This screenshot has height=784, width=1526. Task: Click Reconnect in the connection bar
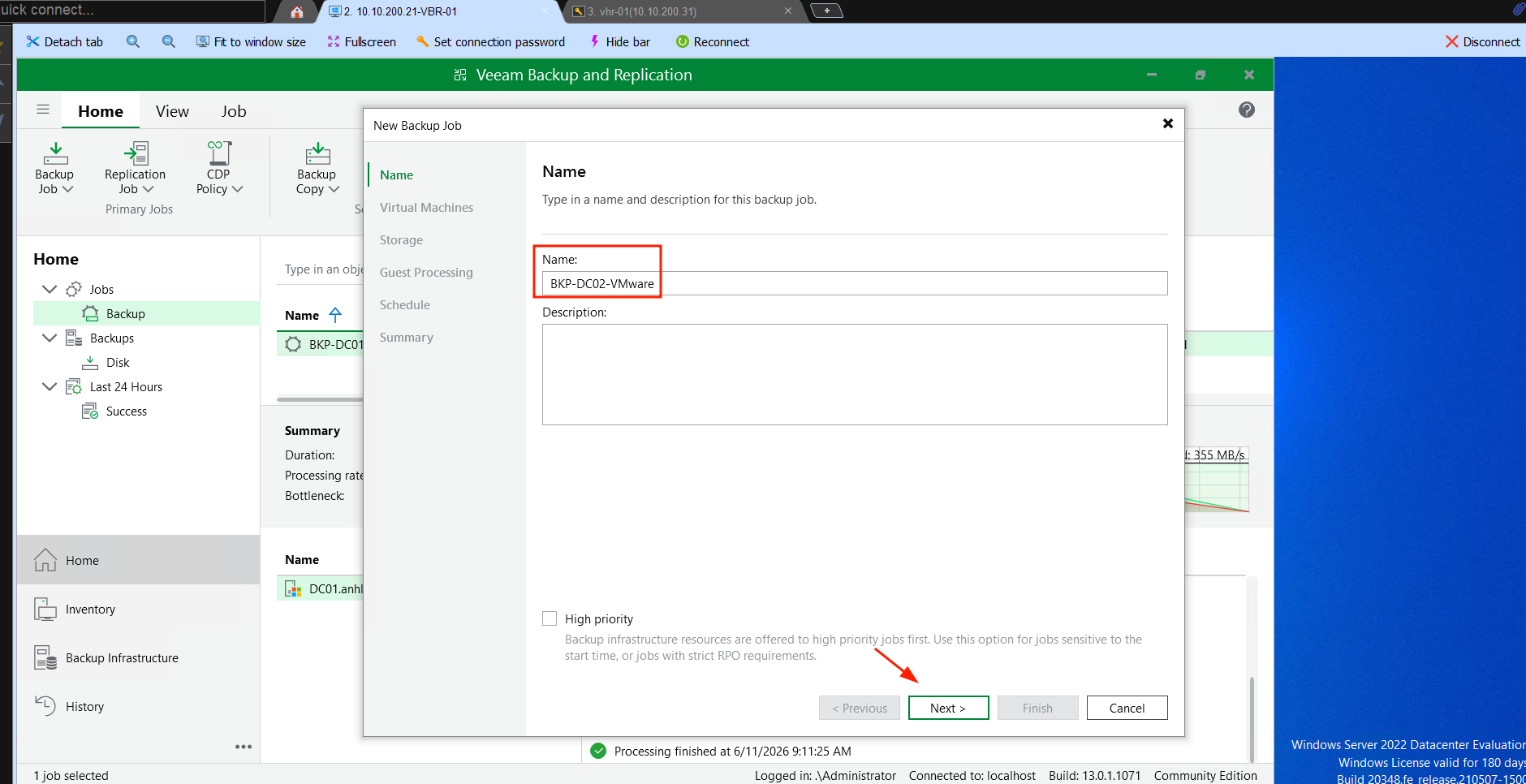[x=713, y=41]
